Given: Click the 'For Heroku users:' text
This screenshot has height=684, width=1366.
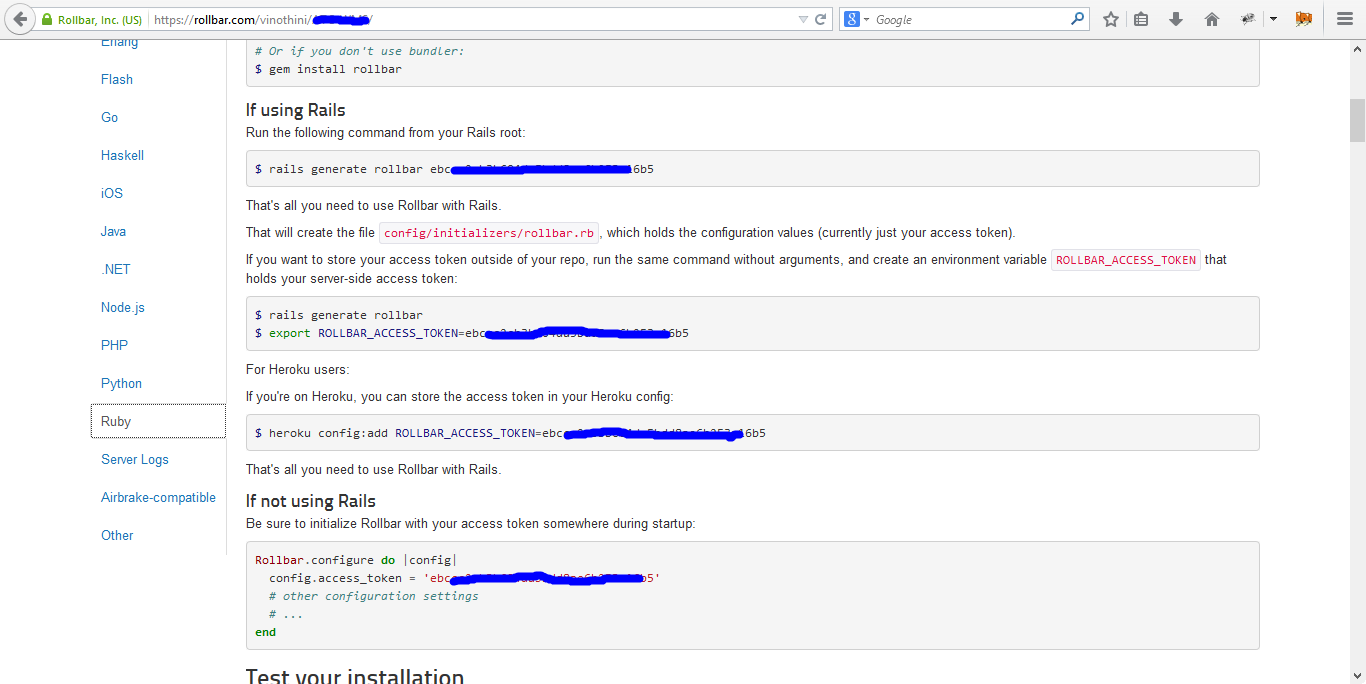Looking at the screenshot, I should pyautogui.click(x=298, y=369).
